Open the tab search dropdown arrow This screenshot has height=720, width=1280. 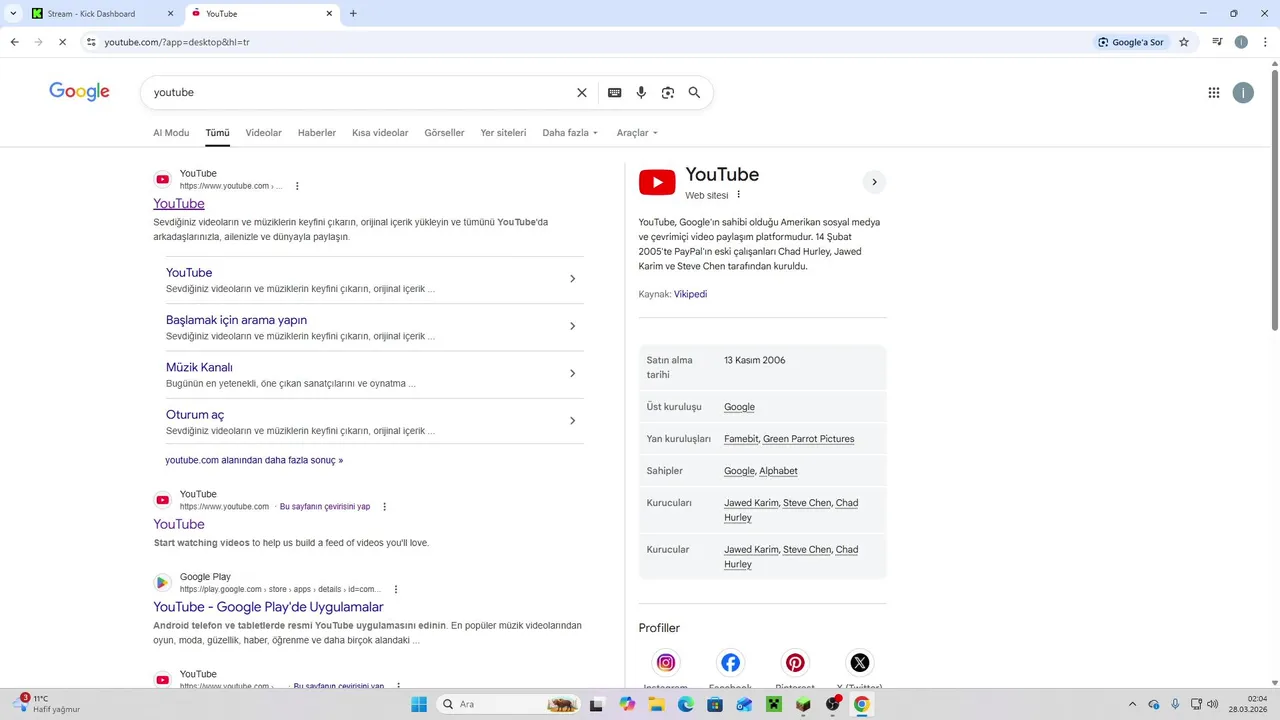(x=13, y=13)
